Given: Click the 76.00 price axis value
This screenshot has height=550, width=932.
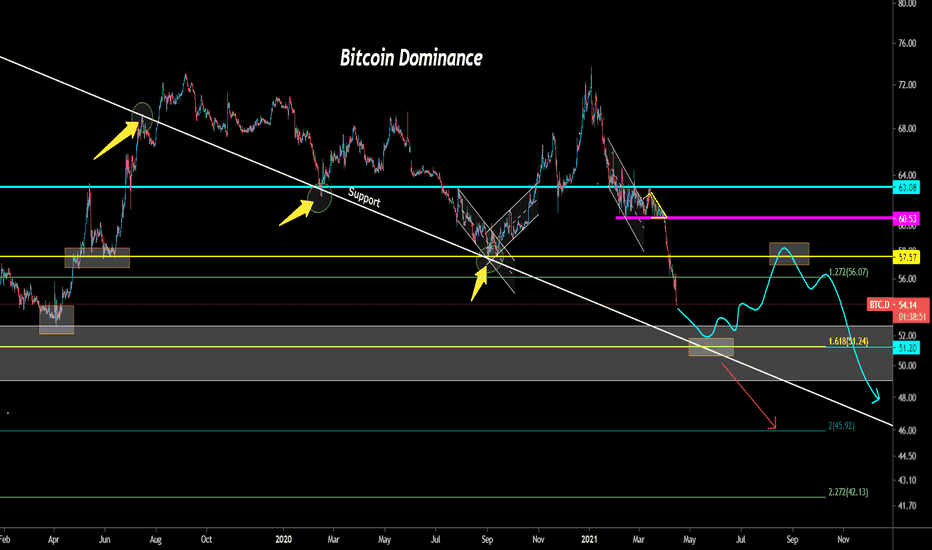Looking at the screenshot, I should [x=907, y=43].
